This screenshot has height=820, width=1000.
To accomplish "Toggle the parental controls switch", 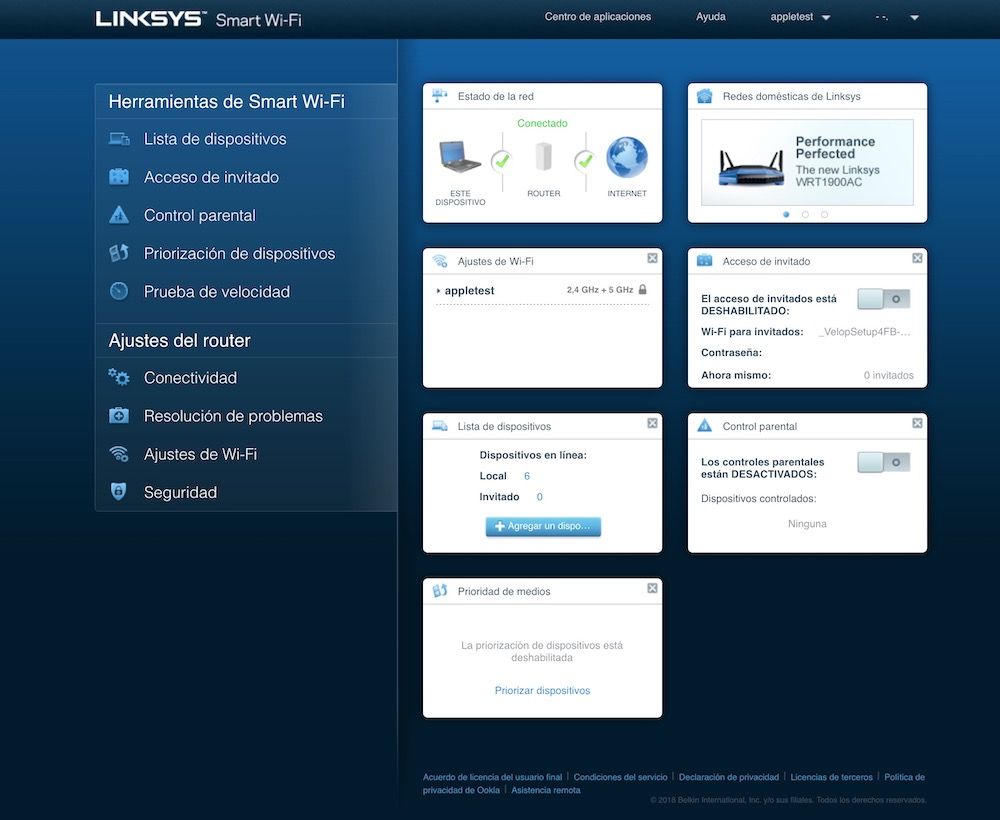I will coord(883,462).
